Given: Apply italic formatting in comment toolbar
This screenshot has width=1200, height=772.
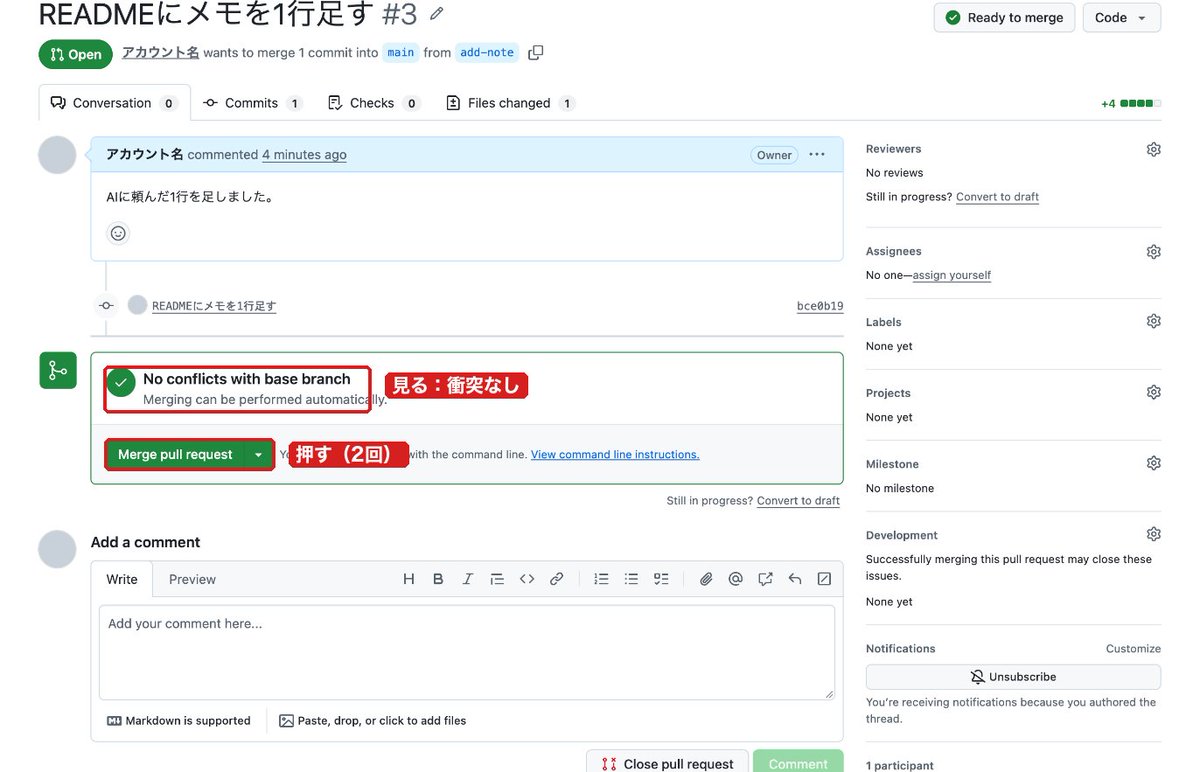Looking at the screenshot, I should tap(467, 579).
